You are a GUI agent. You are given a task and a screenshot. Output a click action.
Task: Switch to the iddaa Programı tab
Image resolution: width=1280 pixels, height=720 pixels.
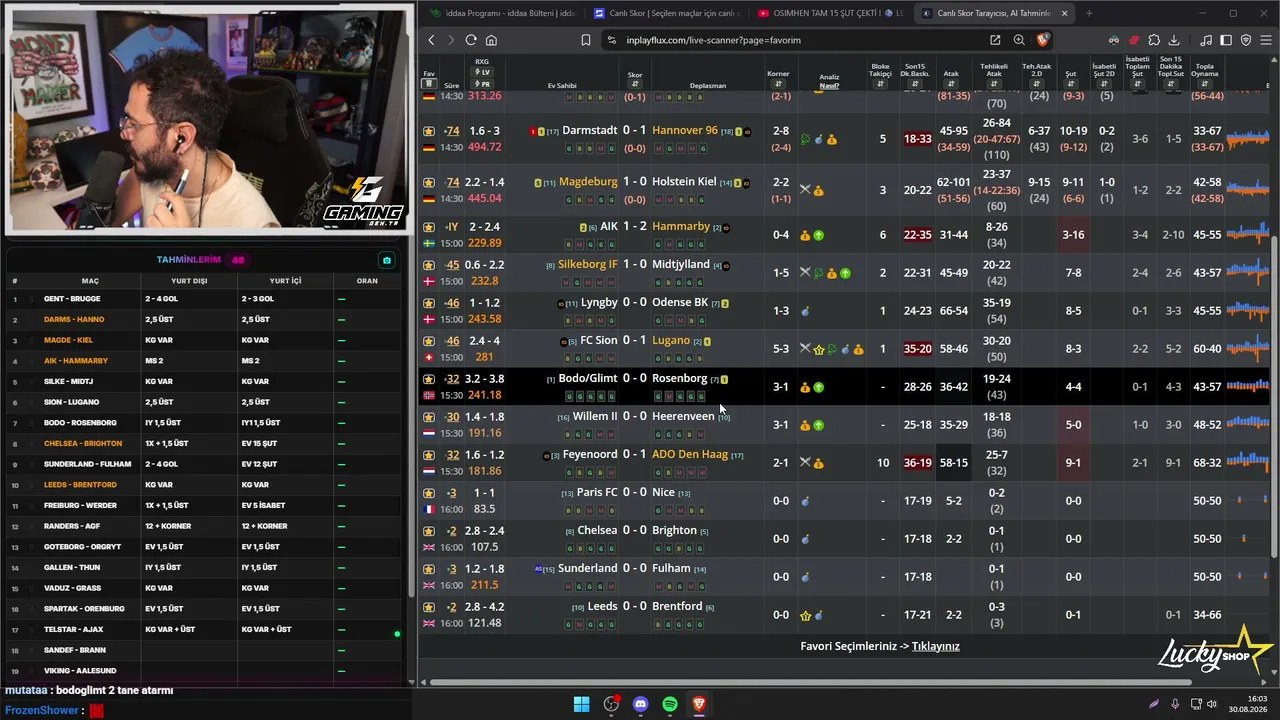(x=502, y=13)
